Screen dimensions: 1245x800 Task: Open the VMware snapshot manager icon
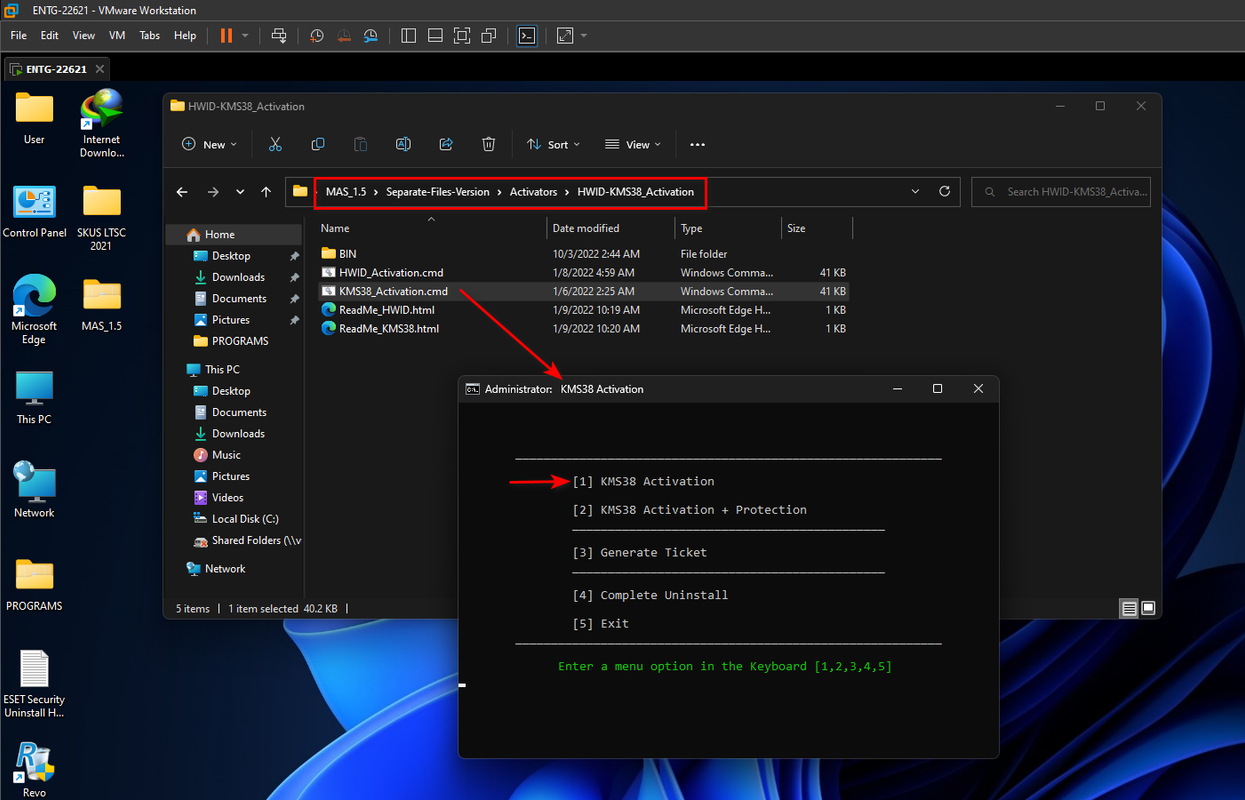tap(371, 35)
